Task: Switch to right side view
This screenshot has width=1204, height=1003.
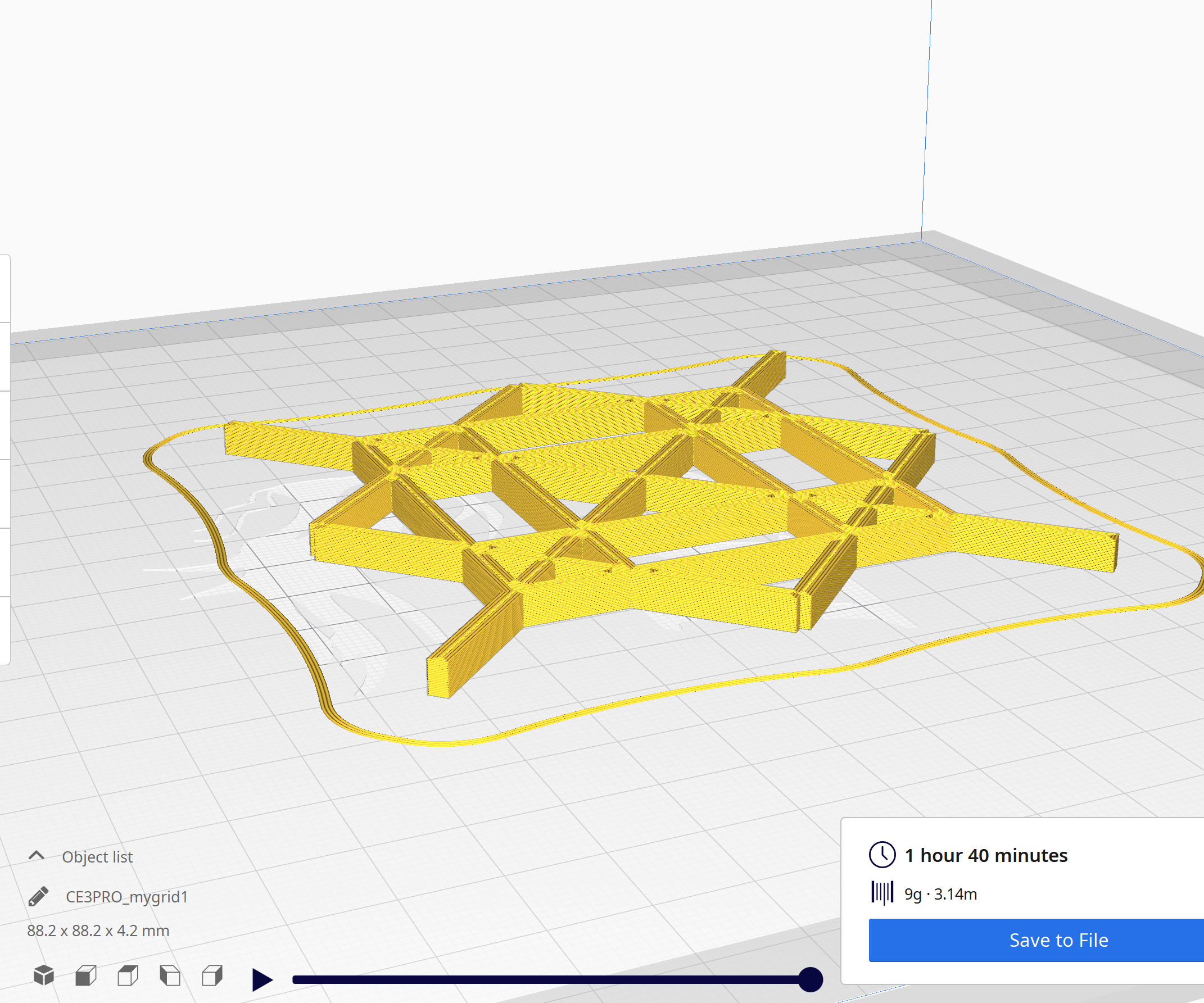Action: [x=211, y=975]
